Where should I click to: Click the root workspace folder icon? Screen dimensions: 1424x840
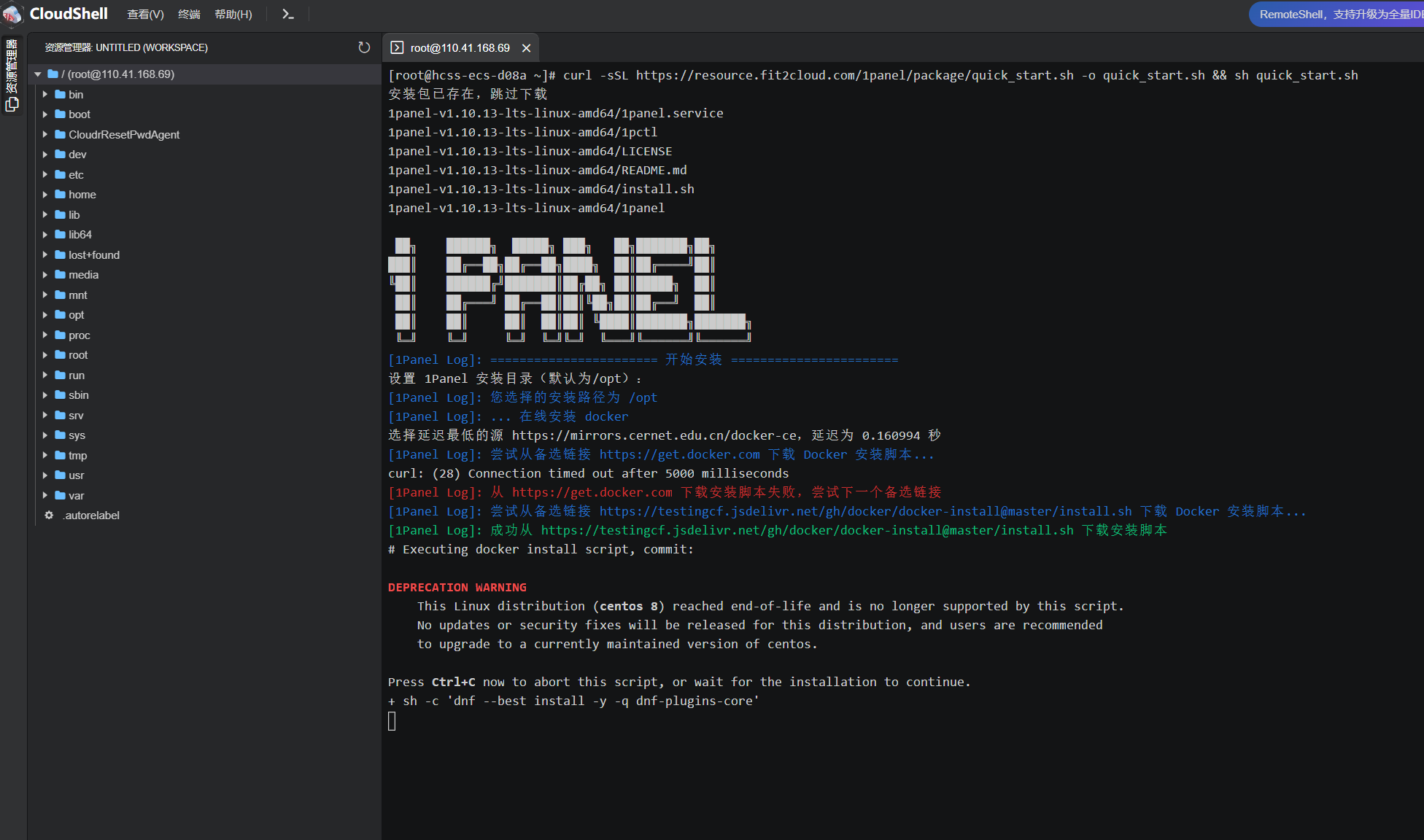pos(53,74)
